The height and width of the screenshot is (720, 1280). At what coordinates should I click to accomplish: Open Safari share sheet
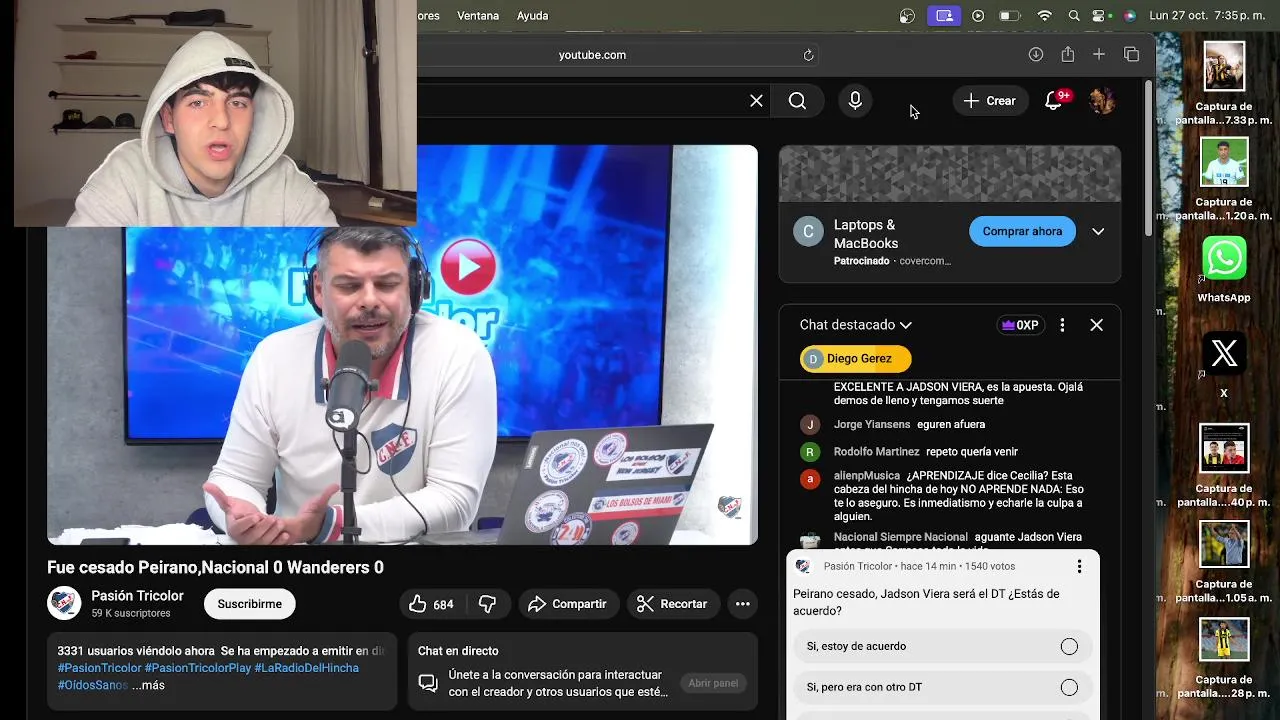[1068, 55]
